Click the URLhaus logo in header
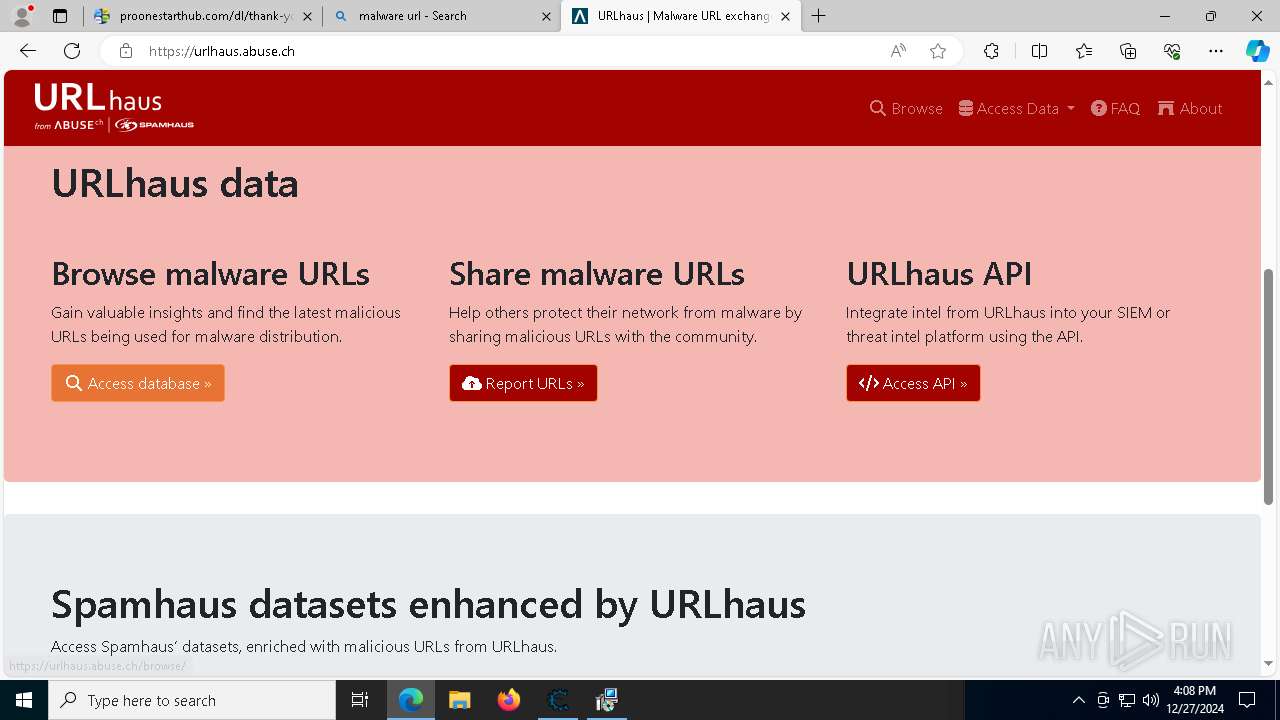 pos(114,107)
